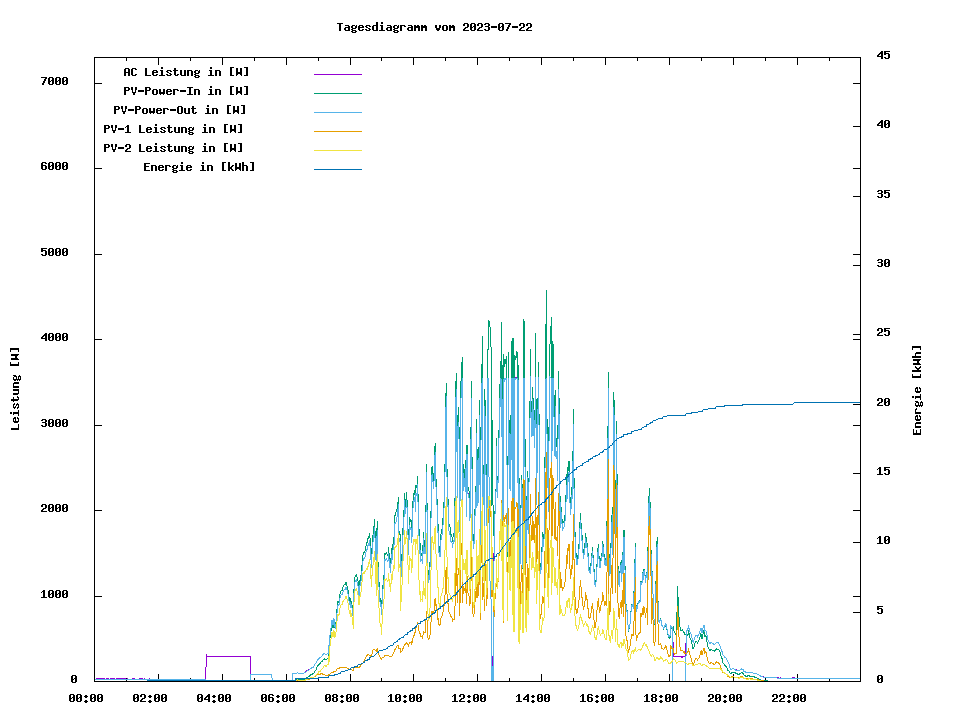This screenshot has height=720, width=960.
Task: Click the 45 tick on the energy axis
Action: (883, 55)
